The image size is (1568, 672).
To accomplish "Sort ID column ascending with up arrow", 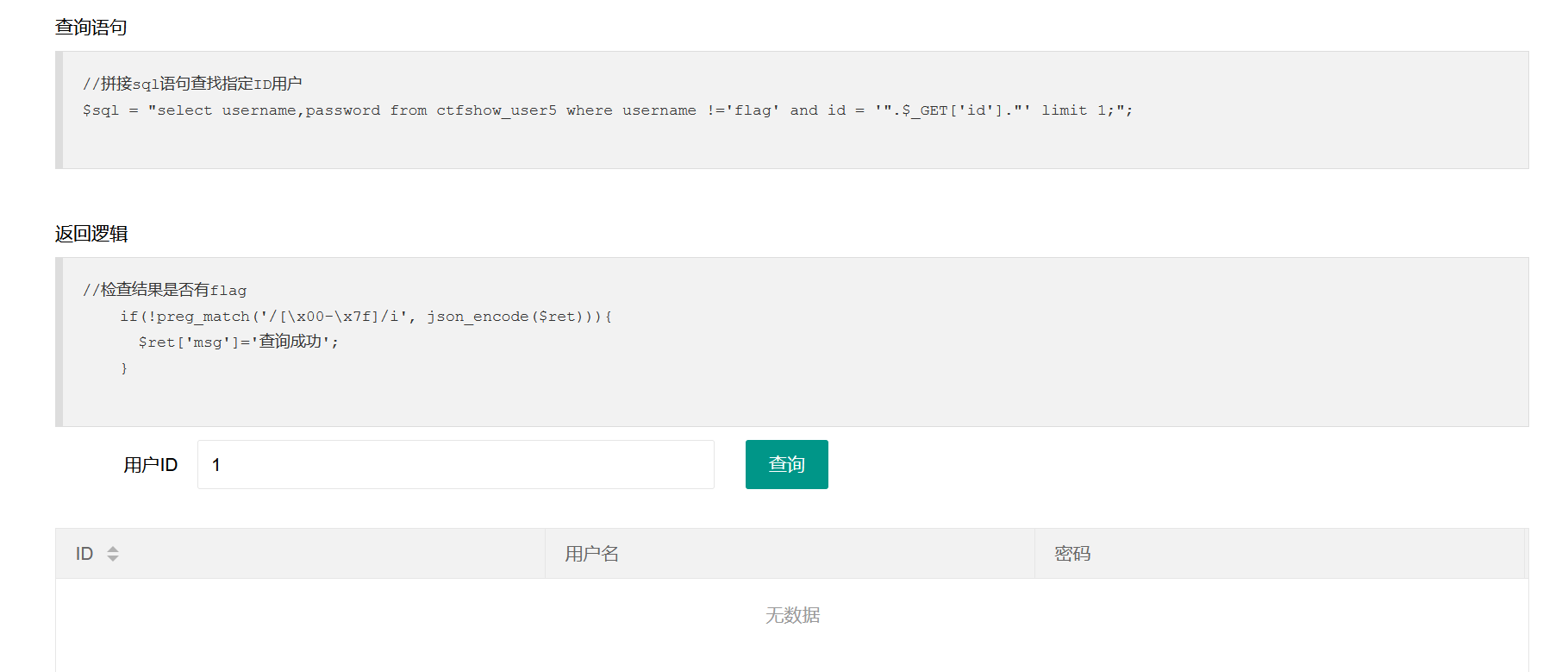I will click(x=113, y=549).
